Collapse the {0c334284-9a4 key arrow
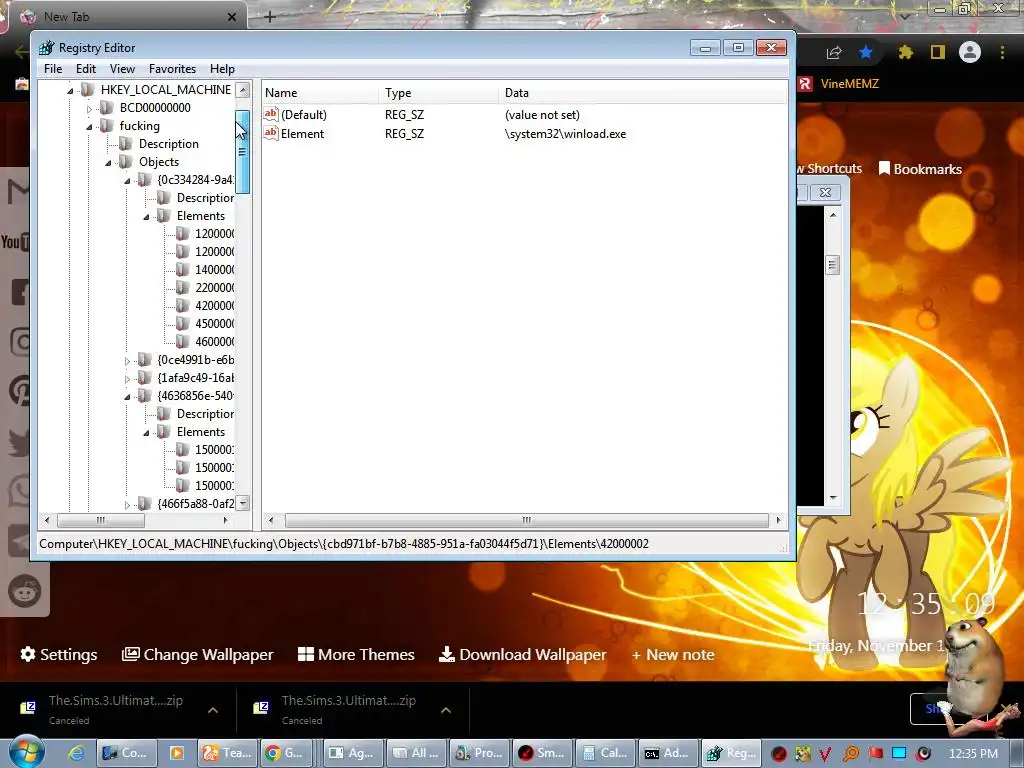Viewport: 1024px width, 768px height. (127, 181)
